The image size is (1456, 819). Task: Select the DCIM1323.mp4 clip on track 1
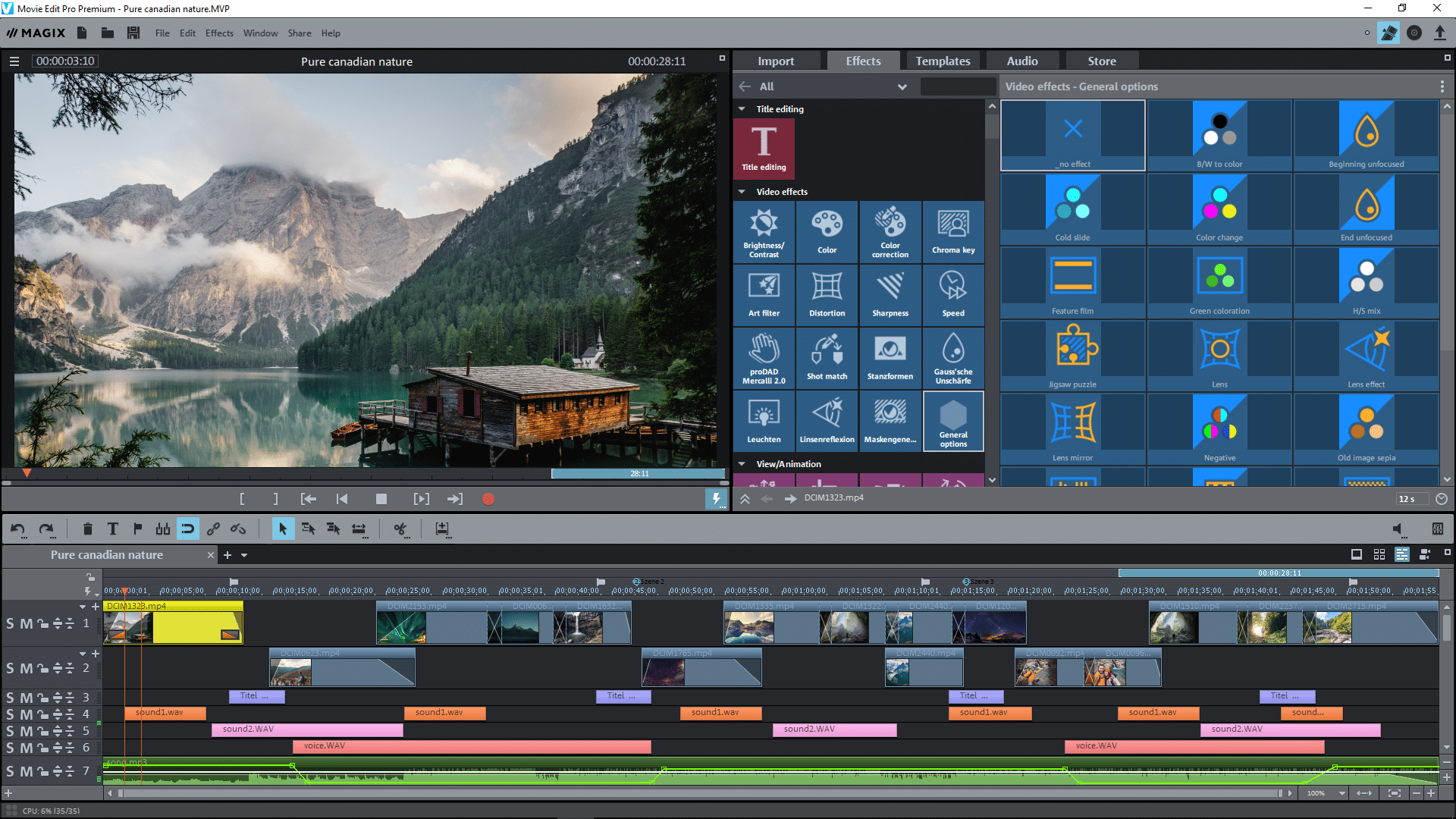173,623
